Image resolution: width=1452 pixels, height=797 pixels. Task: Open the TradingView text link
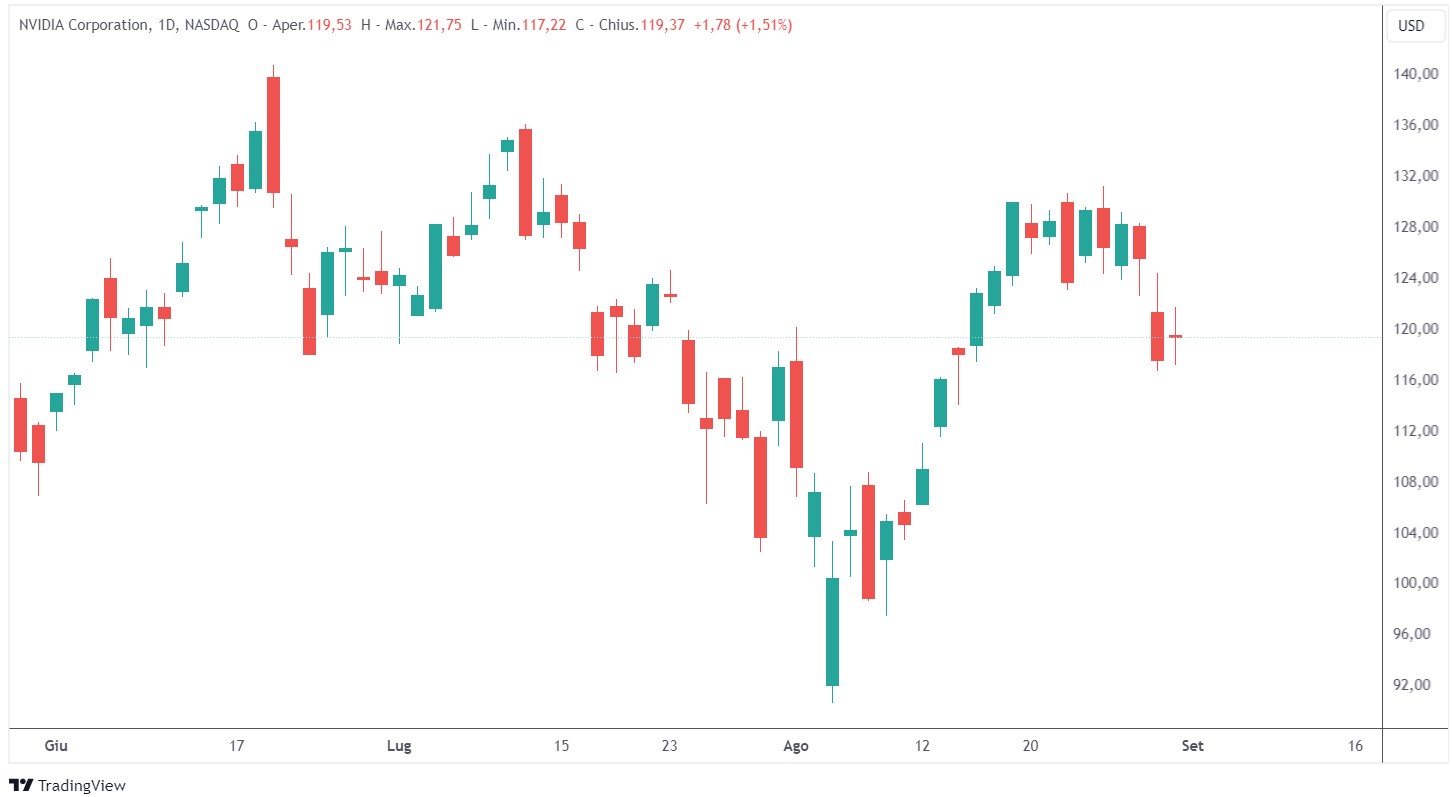(x=81, y=786)
